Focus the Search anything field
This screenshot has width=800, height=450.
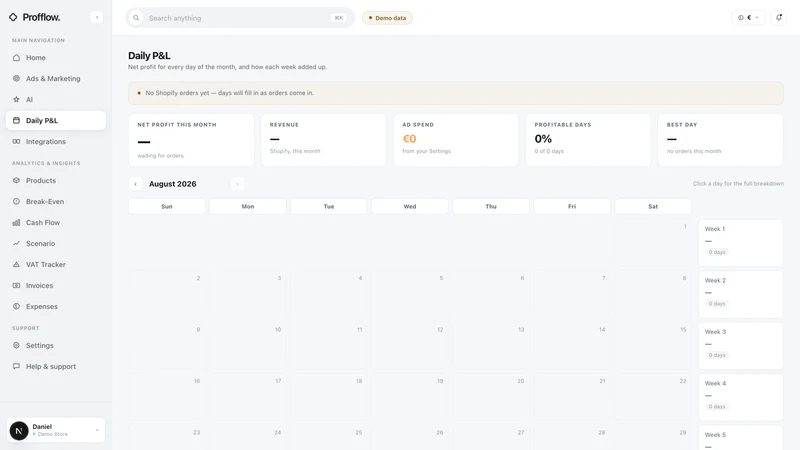coord(240,18)
